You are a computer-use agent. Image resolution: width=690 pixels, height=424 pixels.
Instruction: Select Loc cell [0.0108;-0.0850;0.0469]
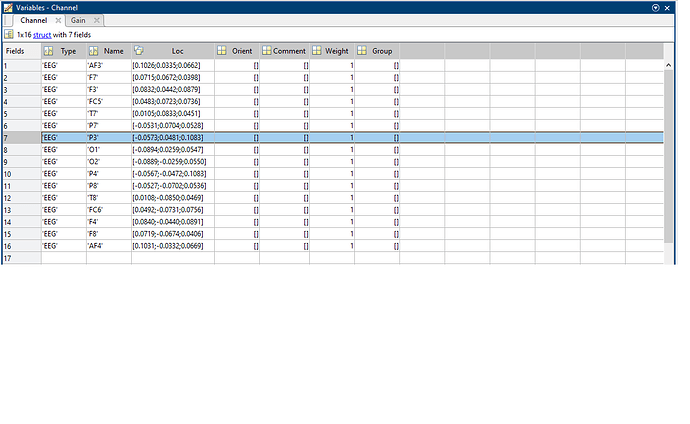coord(173,198)
